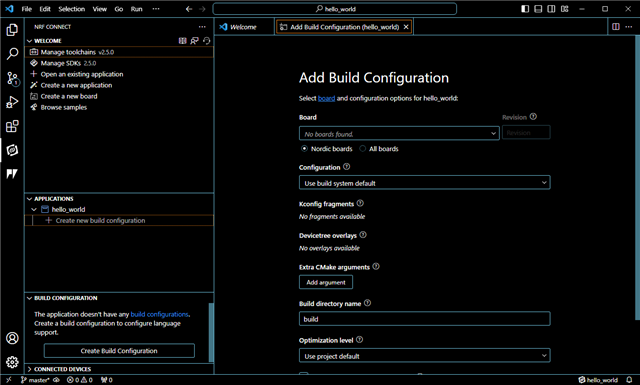Open nRF Connect view in activity bar
The height and width of the screenshot is (385, 640).
tap(12, 150)
